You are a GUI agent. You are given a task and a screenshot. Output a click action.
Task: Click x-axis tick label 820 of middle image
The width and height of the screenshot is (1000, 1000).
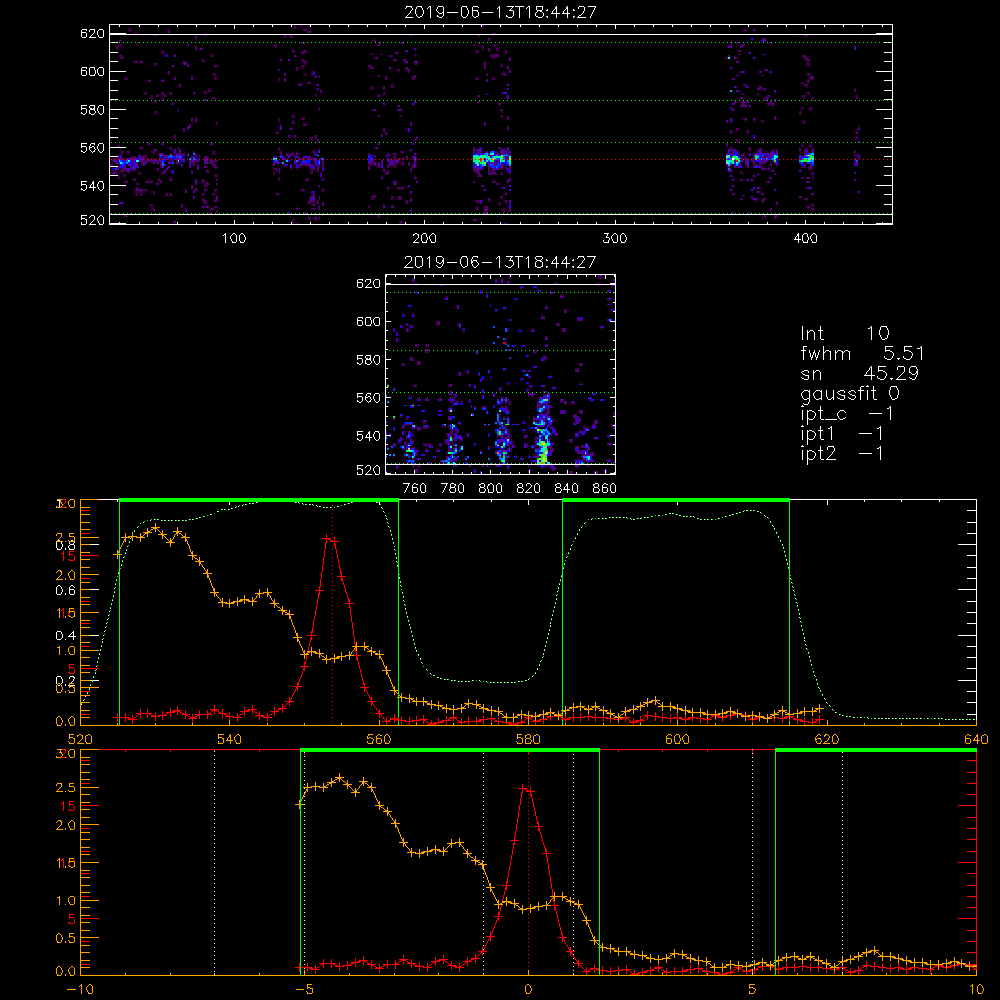click(529, 489)
